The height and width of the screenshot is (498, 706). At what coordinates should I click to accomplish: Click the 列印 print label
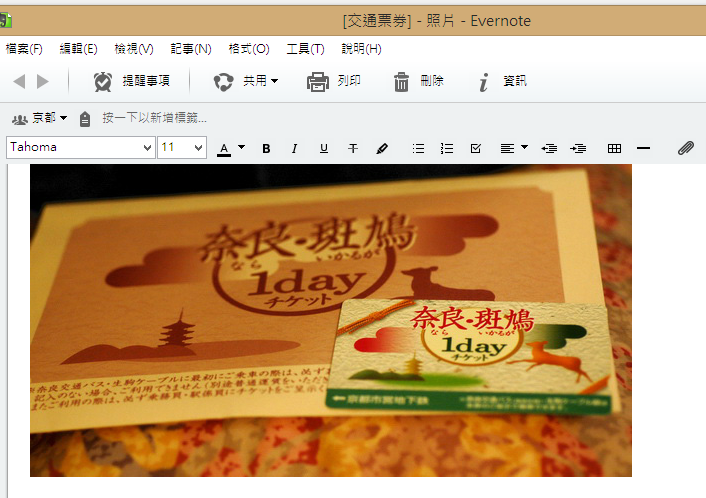(x=349, y=81)
